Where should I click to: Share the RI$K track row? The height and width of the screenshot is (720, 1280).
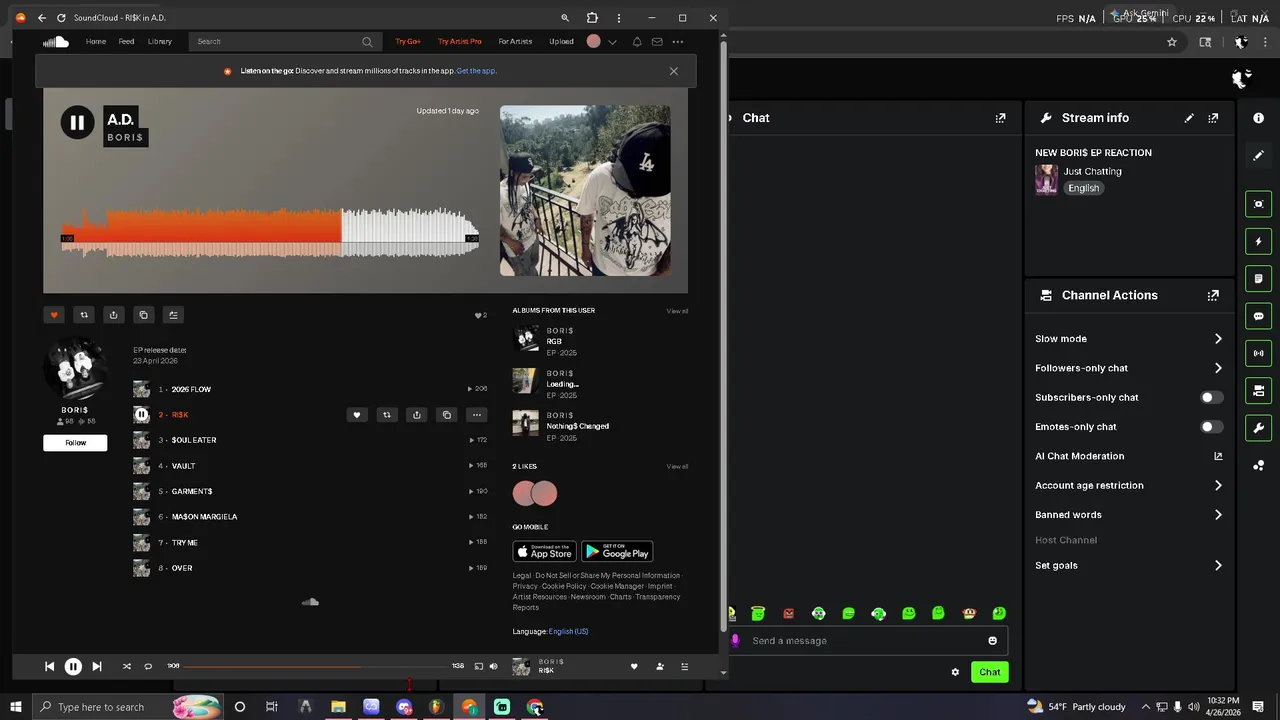click(417, 415)
